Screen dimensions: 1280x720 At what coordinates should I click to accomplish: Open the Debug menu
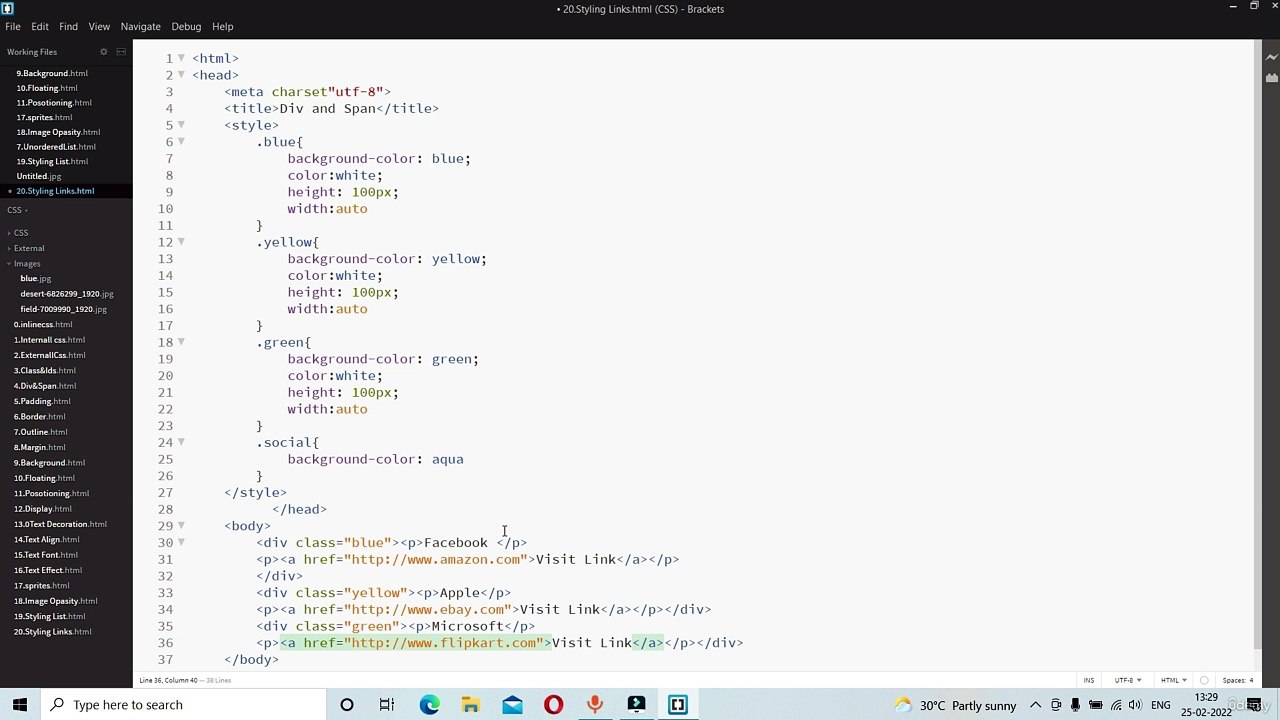coord(186,27)
